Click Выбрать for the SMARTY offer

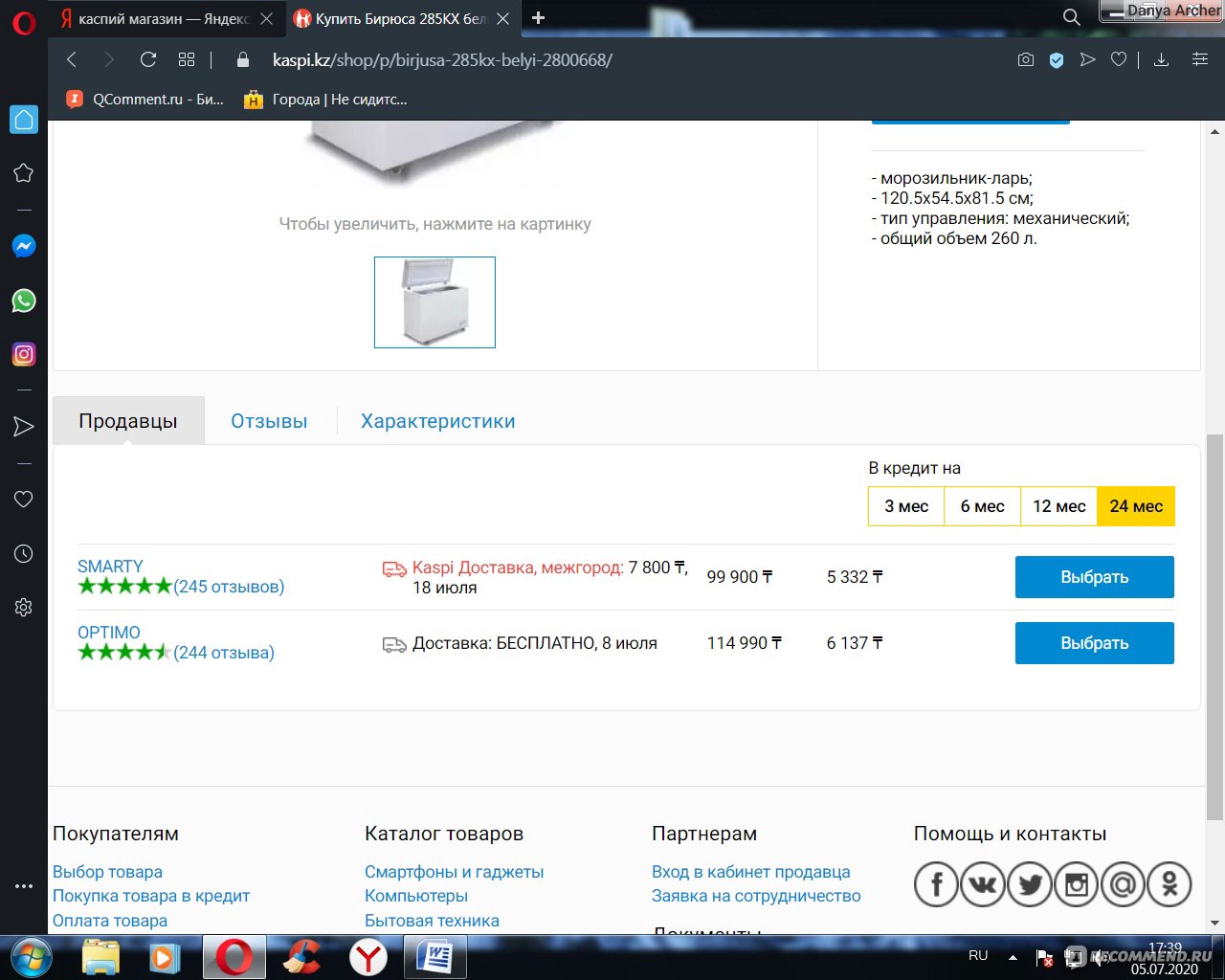(x=1095, y=577)
